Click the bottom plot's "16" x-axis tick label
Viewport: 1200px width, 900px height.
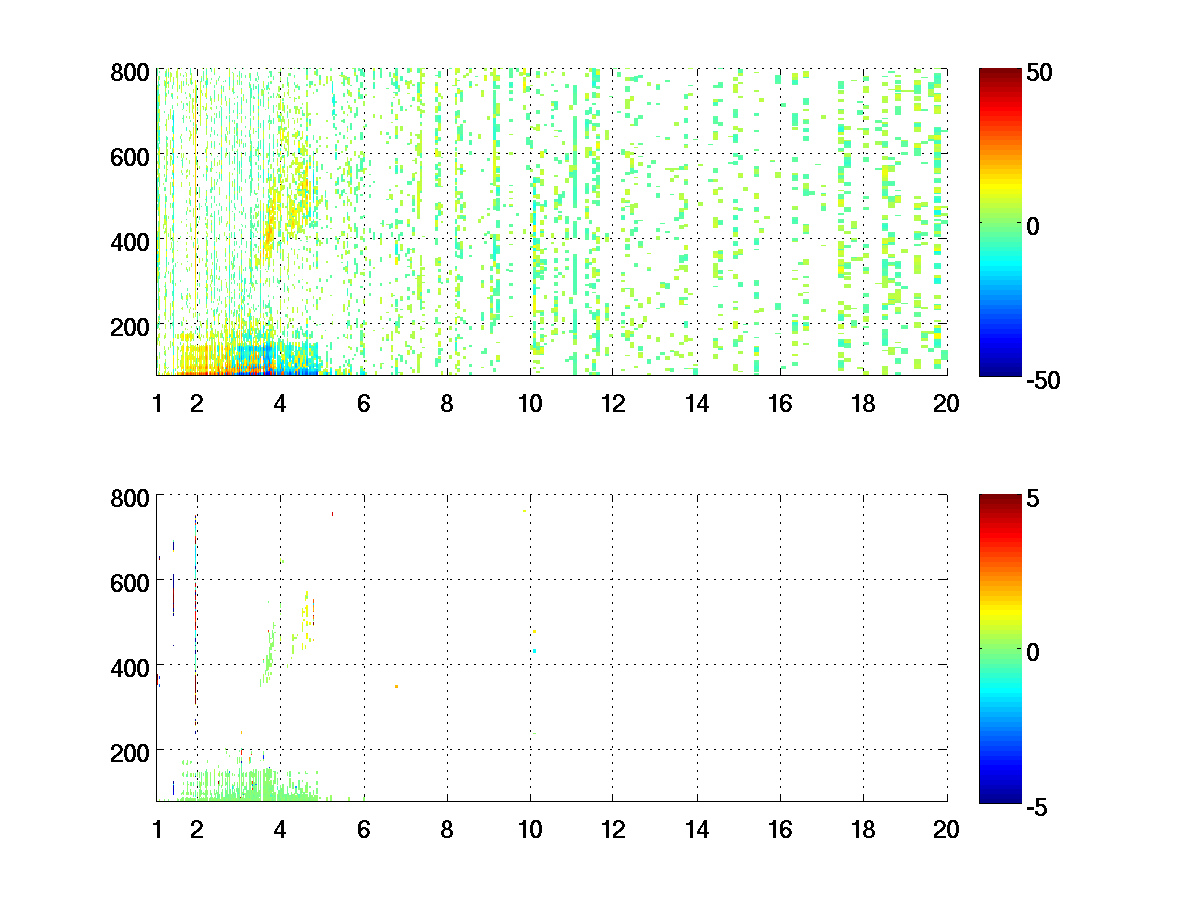tap(780, 829)
